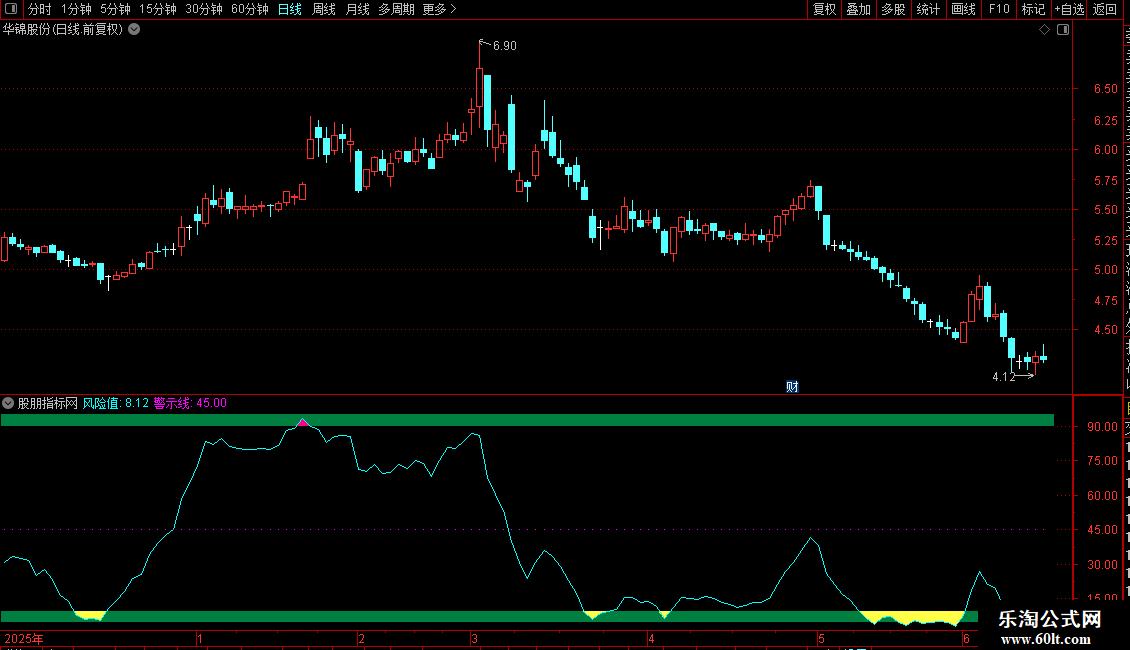Switch to 周线 weekly chart

pyautogui.click(x=324, y=9)
